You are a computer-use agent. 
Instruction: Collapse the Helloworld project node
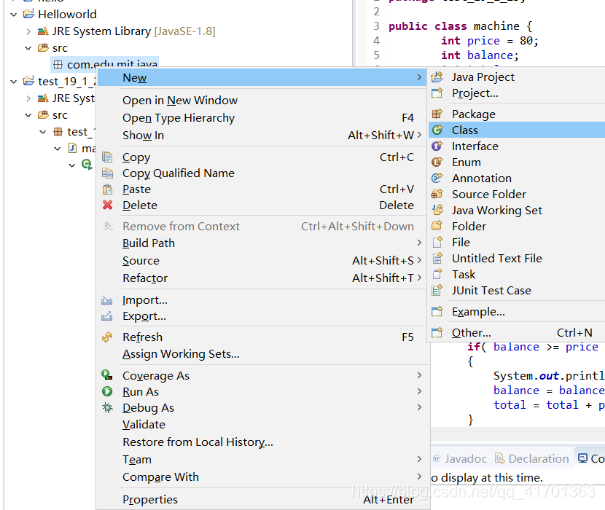(14, 14)
